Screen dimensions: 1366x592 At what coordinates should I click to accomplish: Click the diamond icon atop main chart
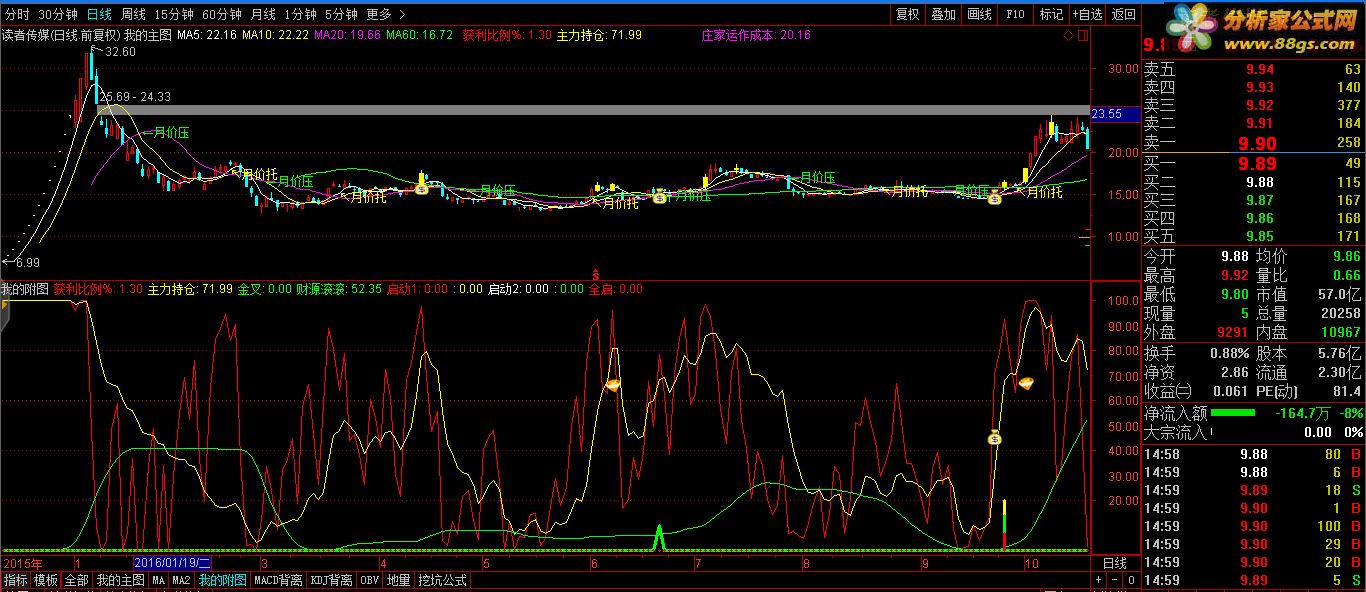click(1068, 35)
